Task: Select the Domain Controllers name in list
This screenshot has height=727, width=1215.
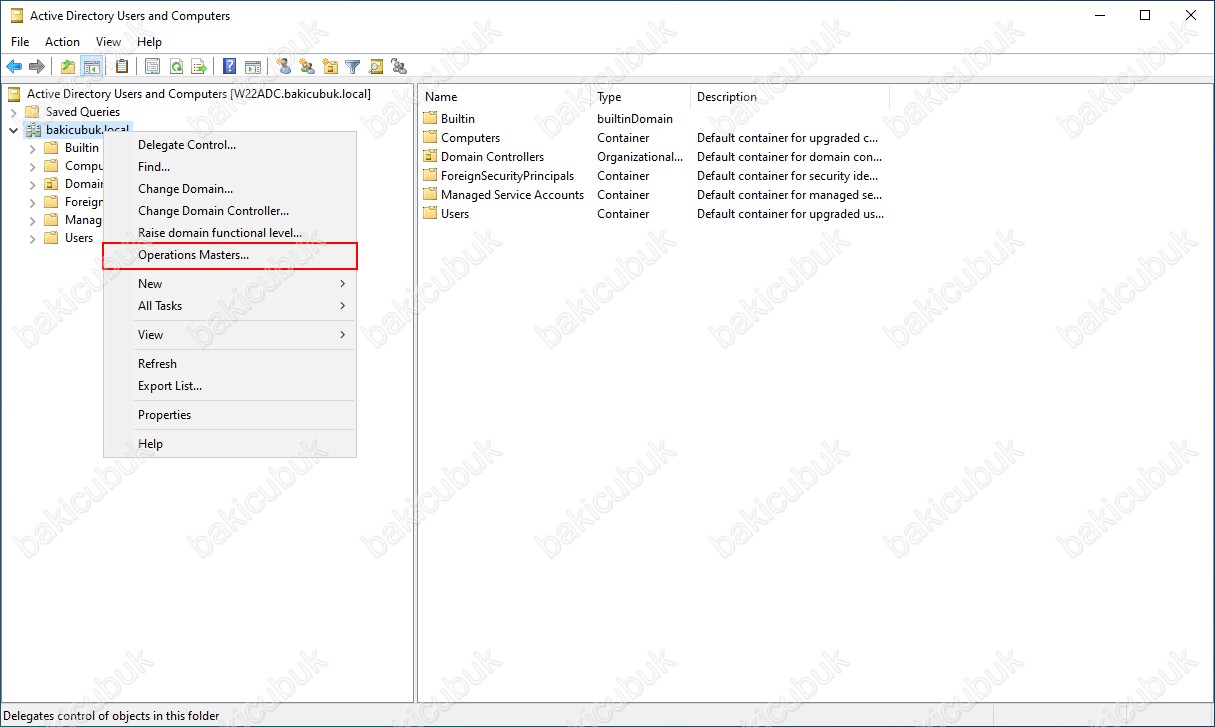Action: click(x=493, y=157)
